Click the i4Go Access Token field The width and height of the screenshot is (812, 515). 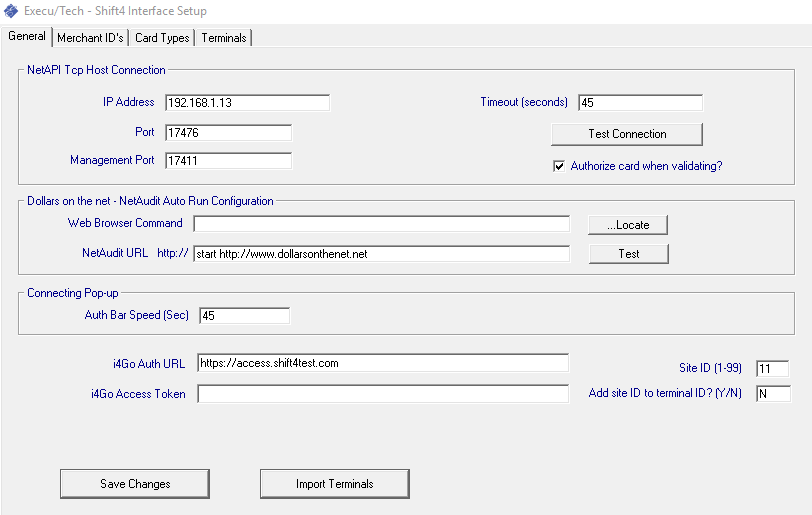[x=383, y=394]
